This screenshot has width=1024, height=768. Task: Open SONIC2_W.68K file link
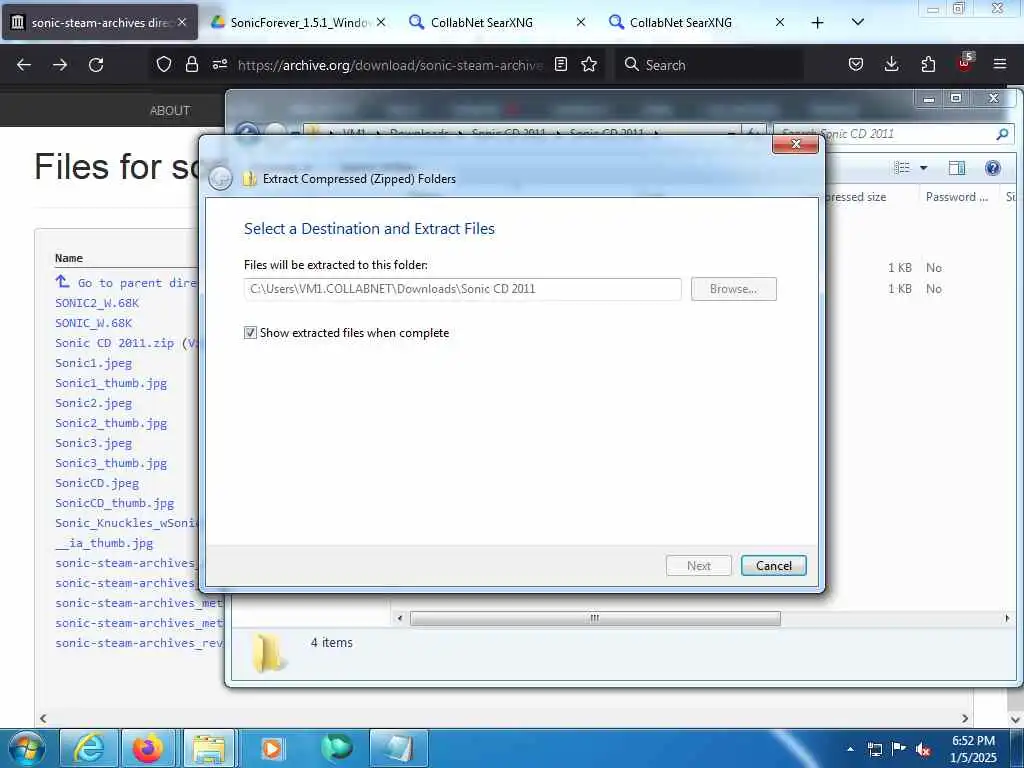pyautogui.click(x=97, y=303)
